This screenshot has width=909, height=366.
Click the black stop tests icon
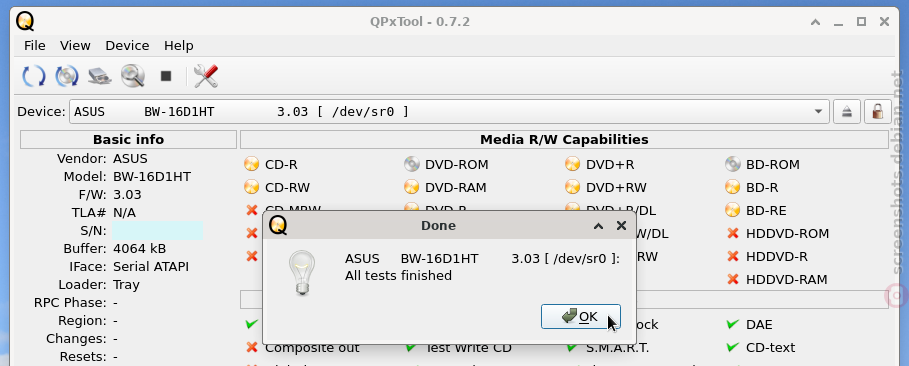[x=166, y=76]
